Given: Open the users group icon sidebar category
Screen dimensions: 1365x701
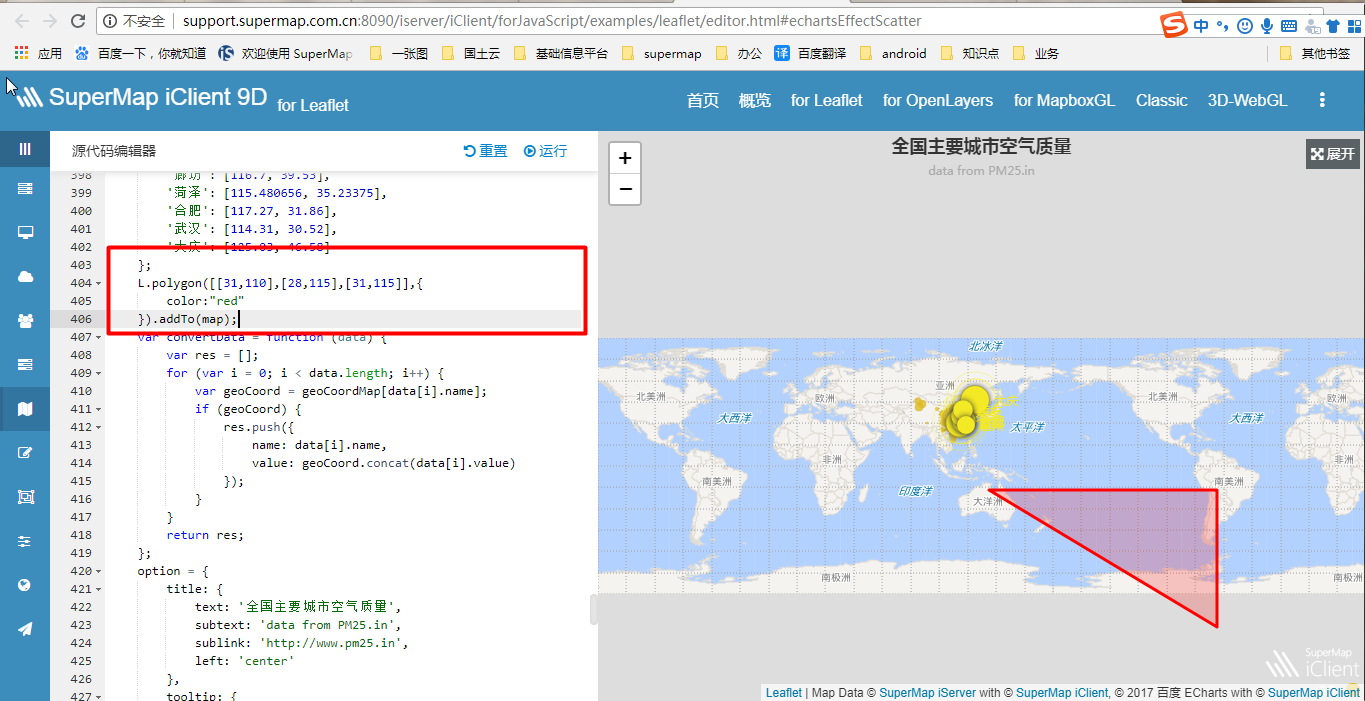Looking at the screenshot, I should (25, 320).
